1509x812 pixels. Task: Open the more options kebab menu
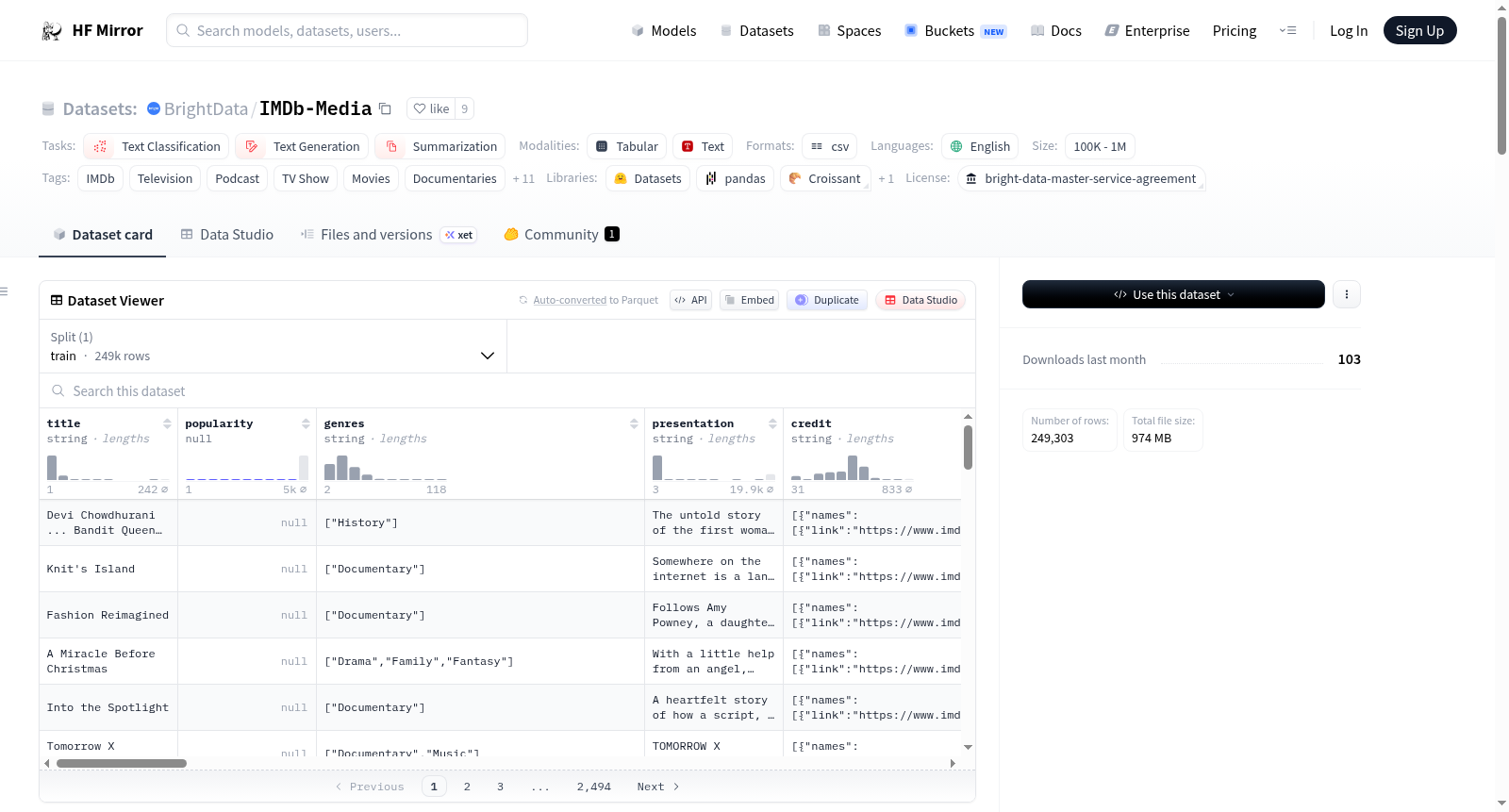click(1347, 294)
